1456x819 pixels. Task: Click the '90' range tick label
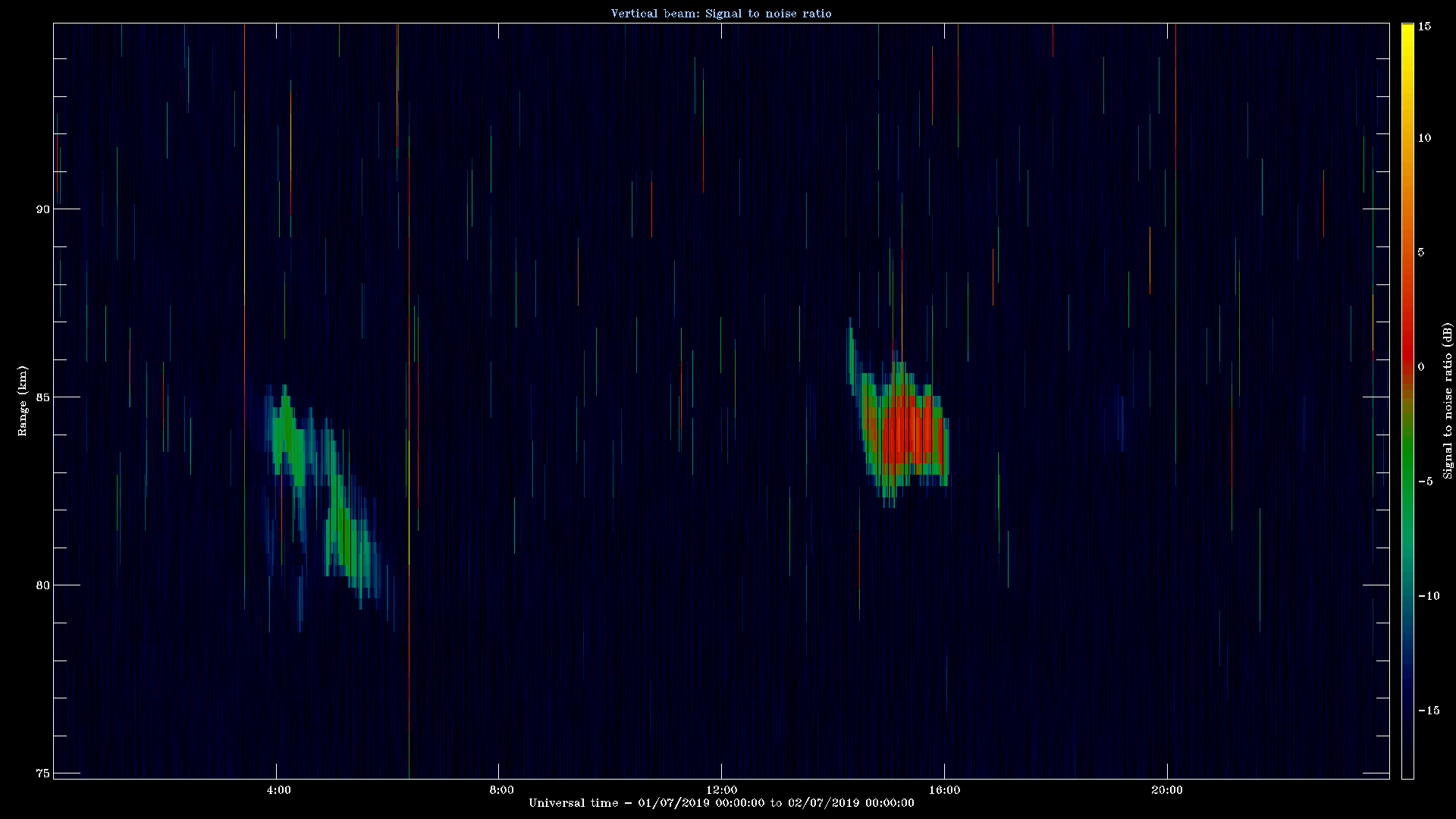(x=42, y=209)
